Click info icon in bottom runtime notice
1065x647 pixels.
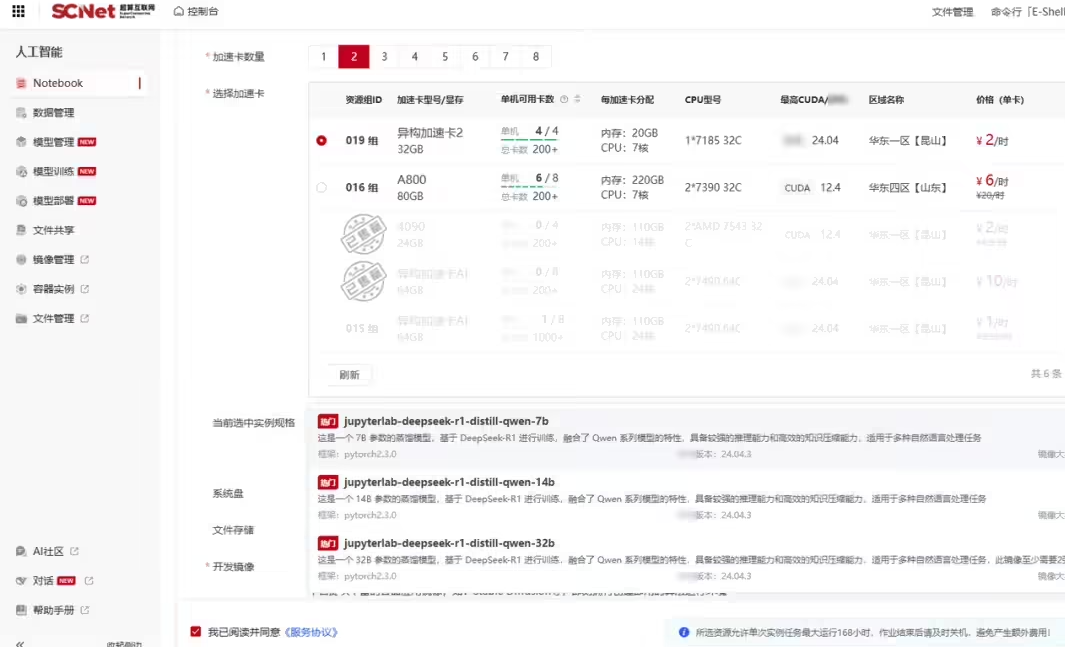[684, 632]
